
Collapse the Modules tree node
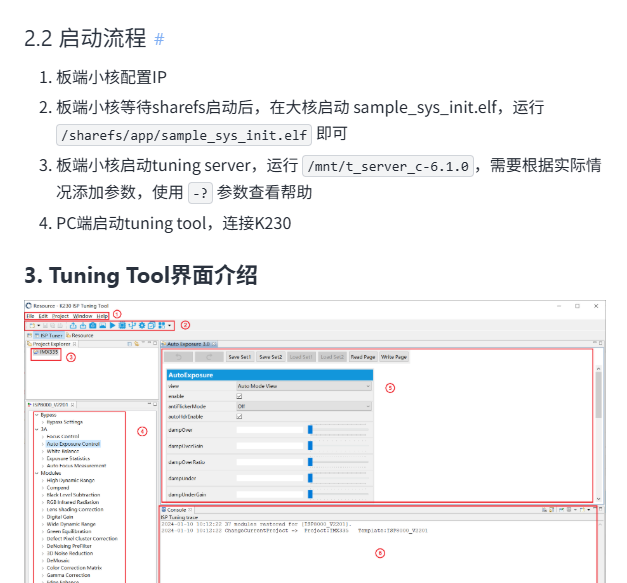coord(37,474)
